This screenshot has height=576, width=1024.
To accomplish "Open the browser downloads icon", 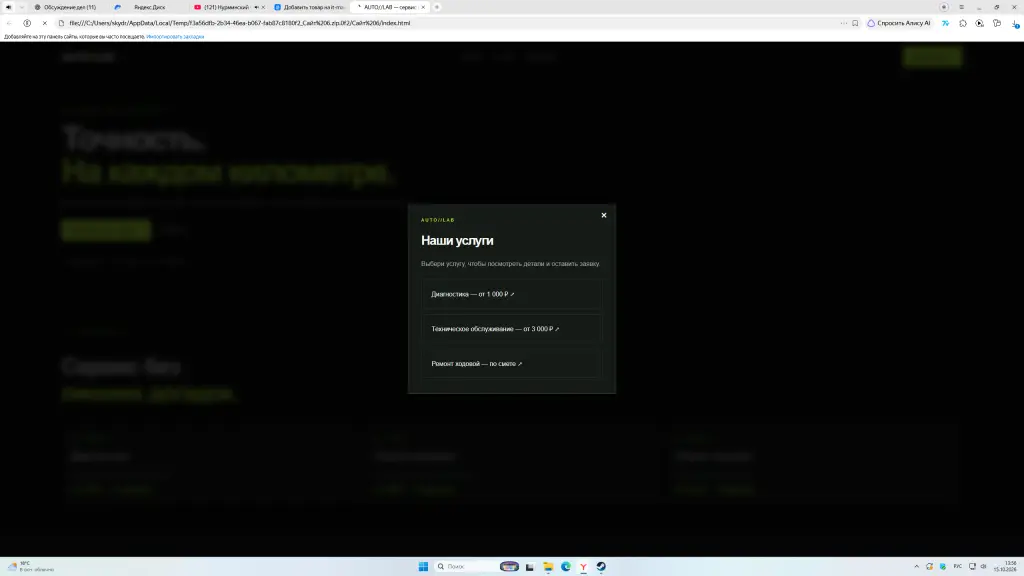I will (x=1015, y=24).
